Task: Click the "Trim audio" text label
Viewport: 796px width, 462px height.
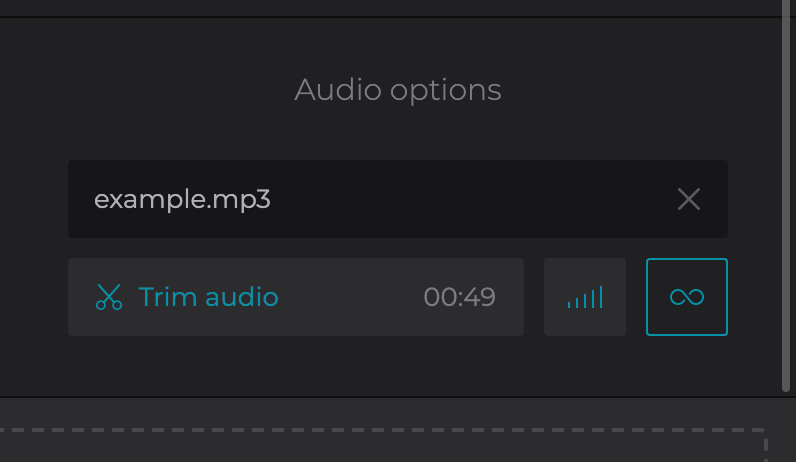Action: (x=208, y=297)
